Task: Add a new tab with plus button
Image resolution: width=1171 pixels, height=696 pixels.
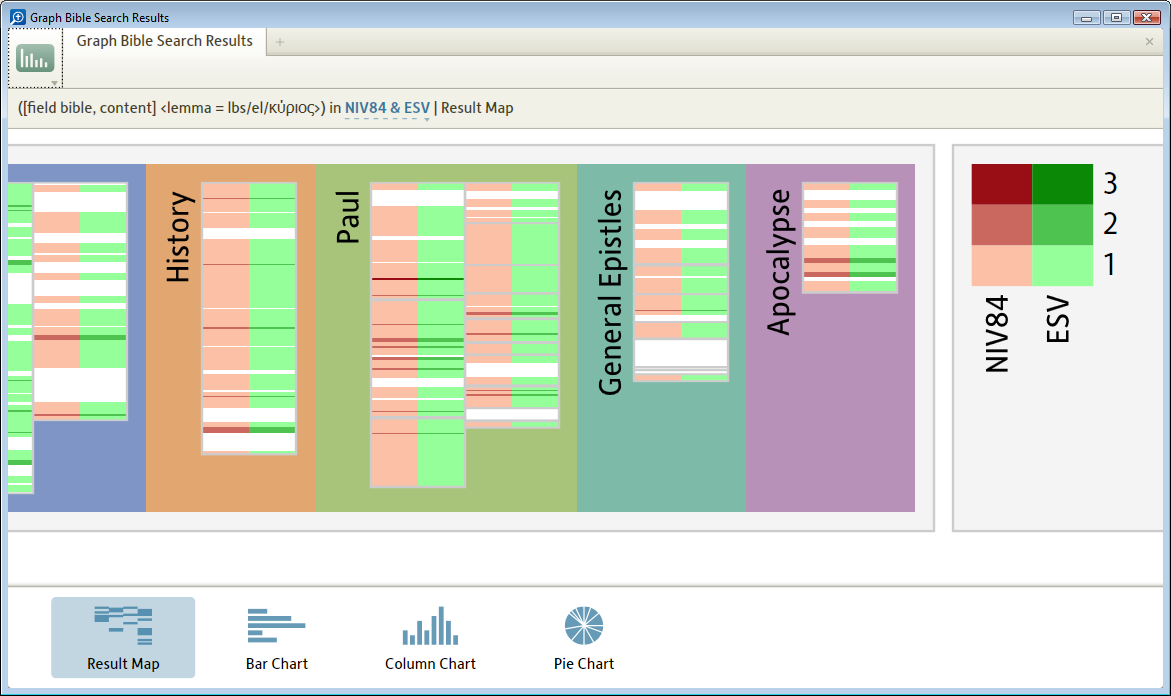Action: (x=280, y=42)
